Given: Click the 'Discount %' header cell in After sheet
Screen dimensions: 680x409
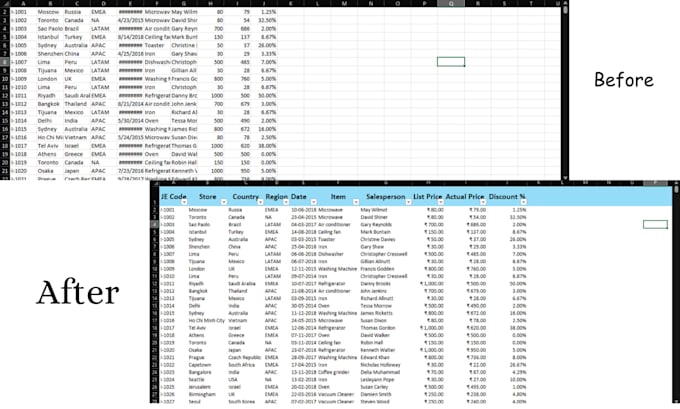Looking at the screenshot, I should pyautogui.click(x=507, y=196).
